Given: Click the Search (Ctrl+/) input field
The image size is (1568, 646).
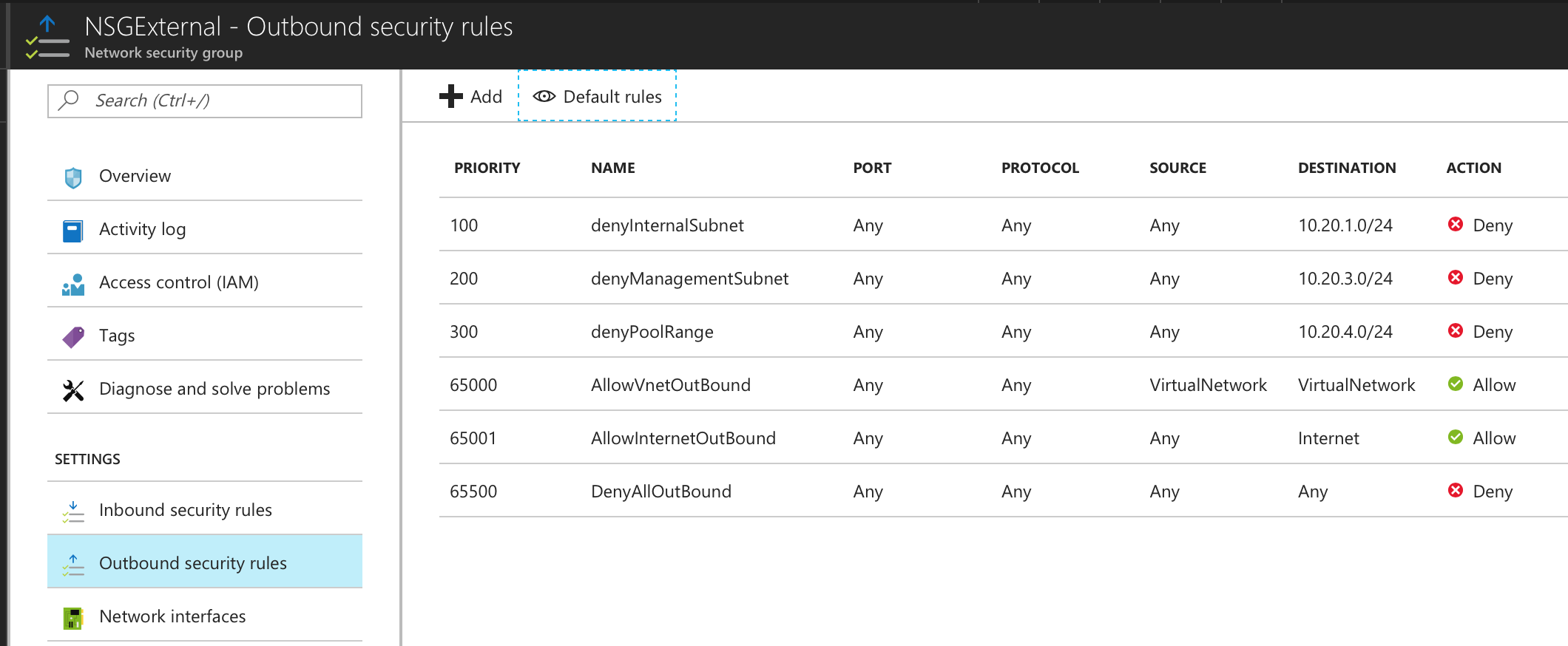Looking at the screenshot, I should [205, 101].
